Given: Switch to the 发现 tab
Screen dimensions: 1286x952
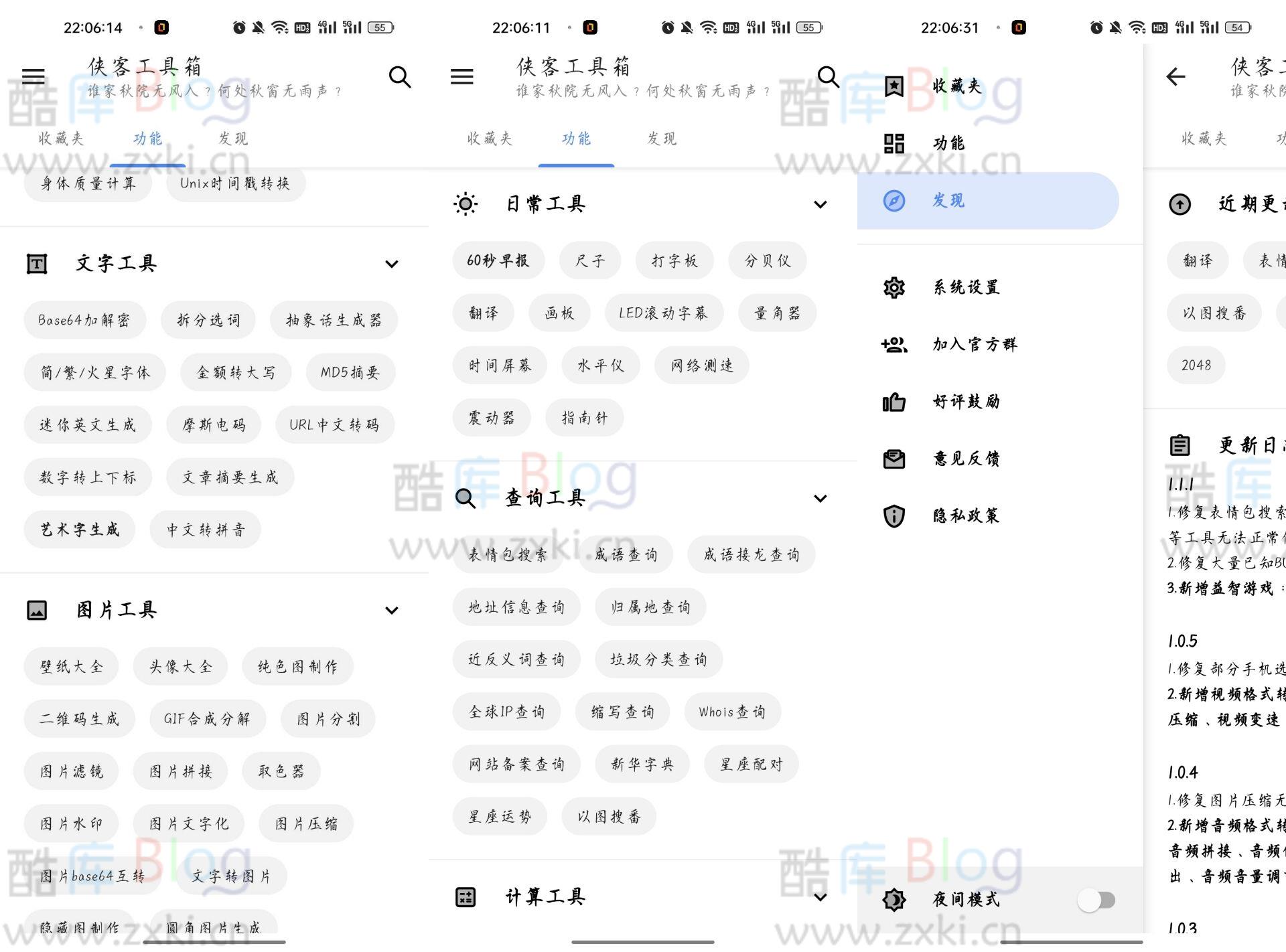Looking at the screenshot, I should click(232, 139).
